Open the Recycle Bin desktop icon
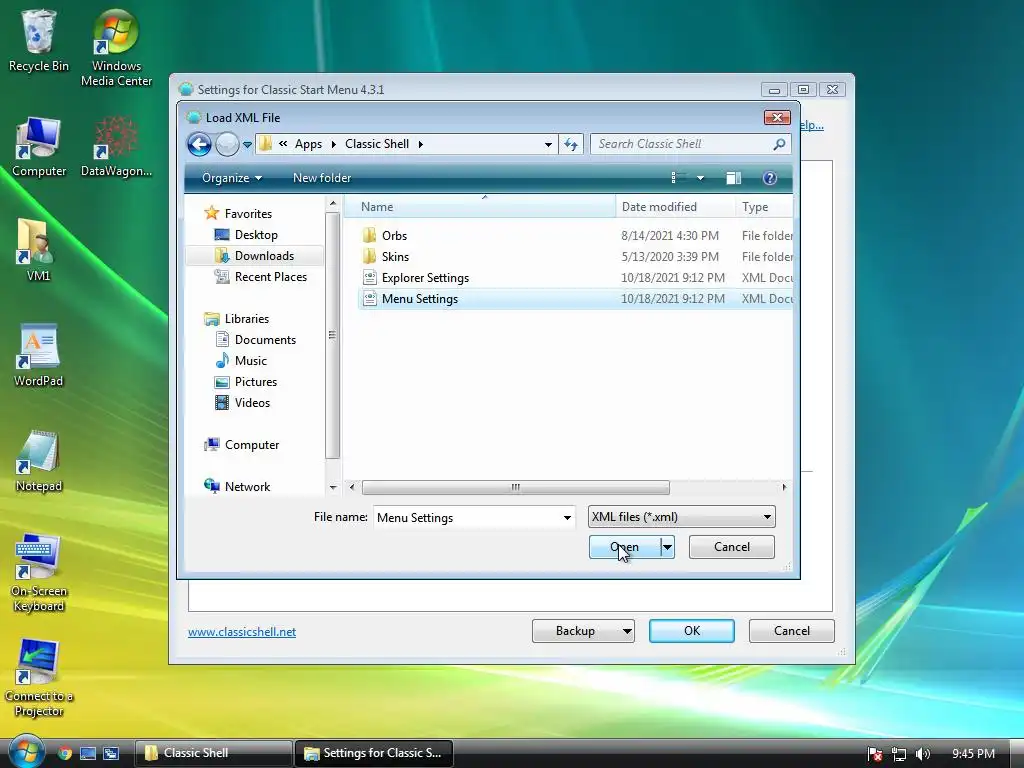The width and height of the screenshot is (1024, 768). pos(38,40)
